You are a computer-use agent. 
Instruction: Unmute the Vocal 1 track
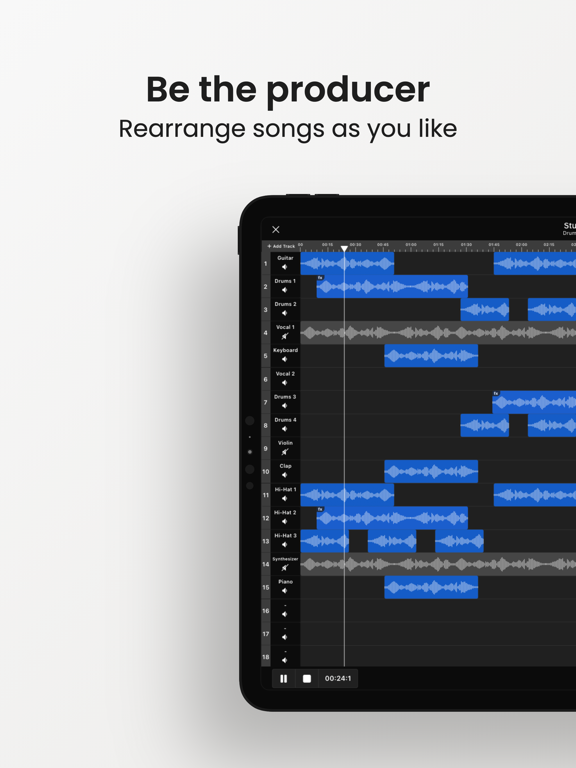285,336
